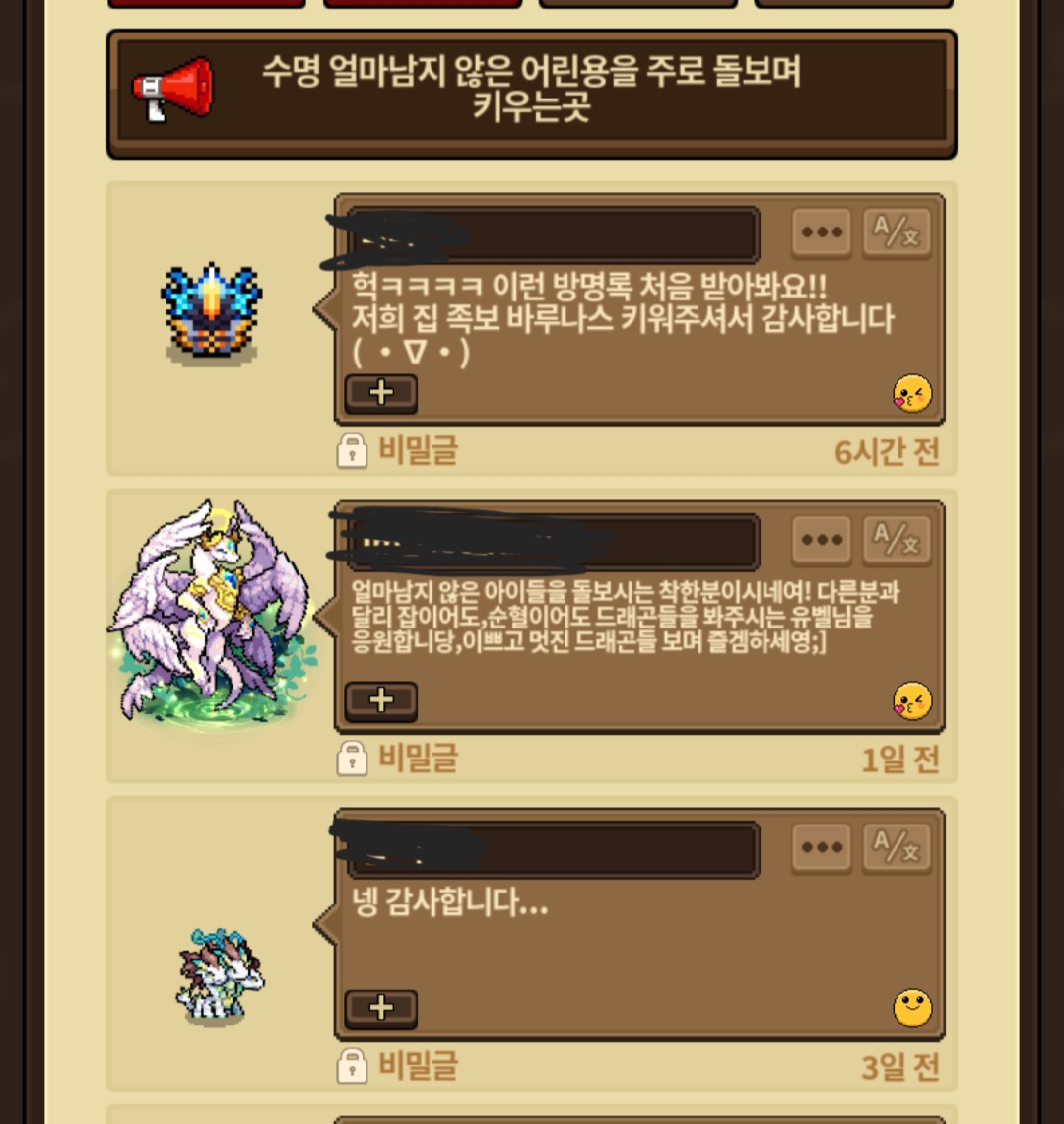Toggle the 비밀글 lock under the 6시간 전 message
This screenshot has width=1064, height=1124.
coord(352,451)
